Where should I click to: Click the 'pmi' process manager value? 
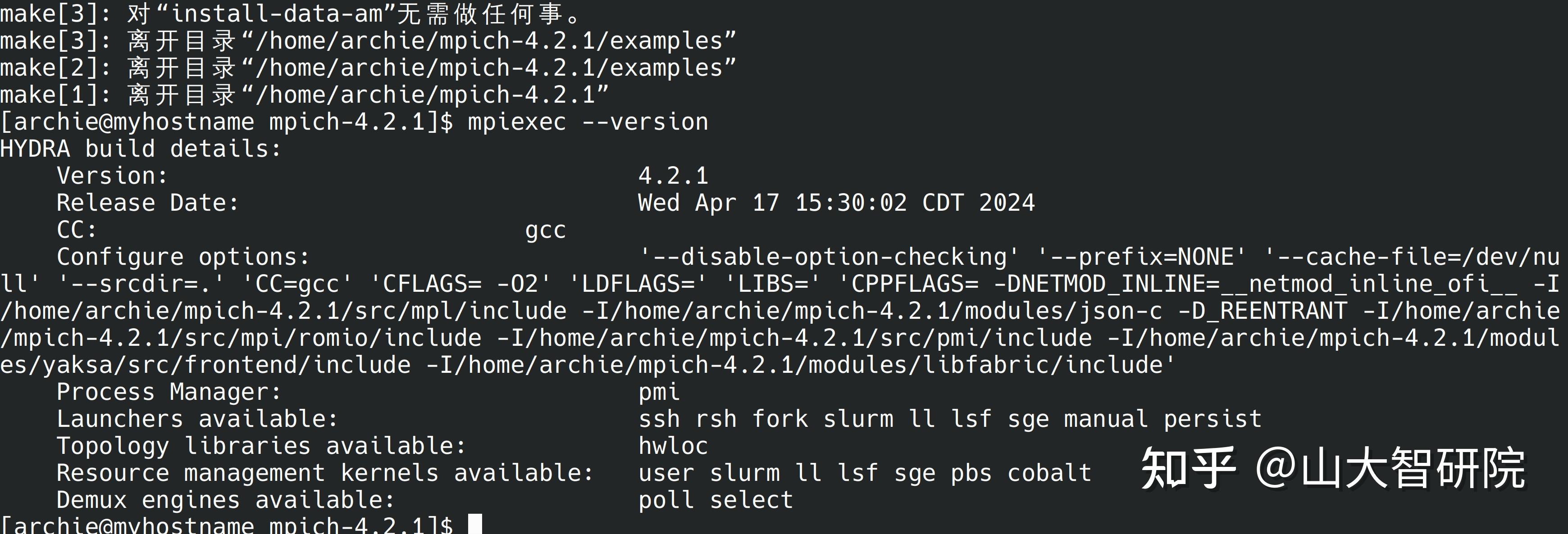click(x=659, y=392)
